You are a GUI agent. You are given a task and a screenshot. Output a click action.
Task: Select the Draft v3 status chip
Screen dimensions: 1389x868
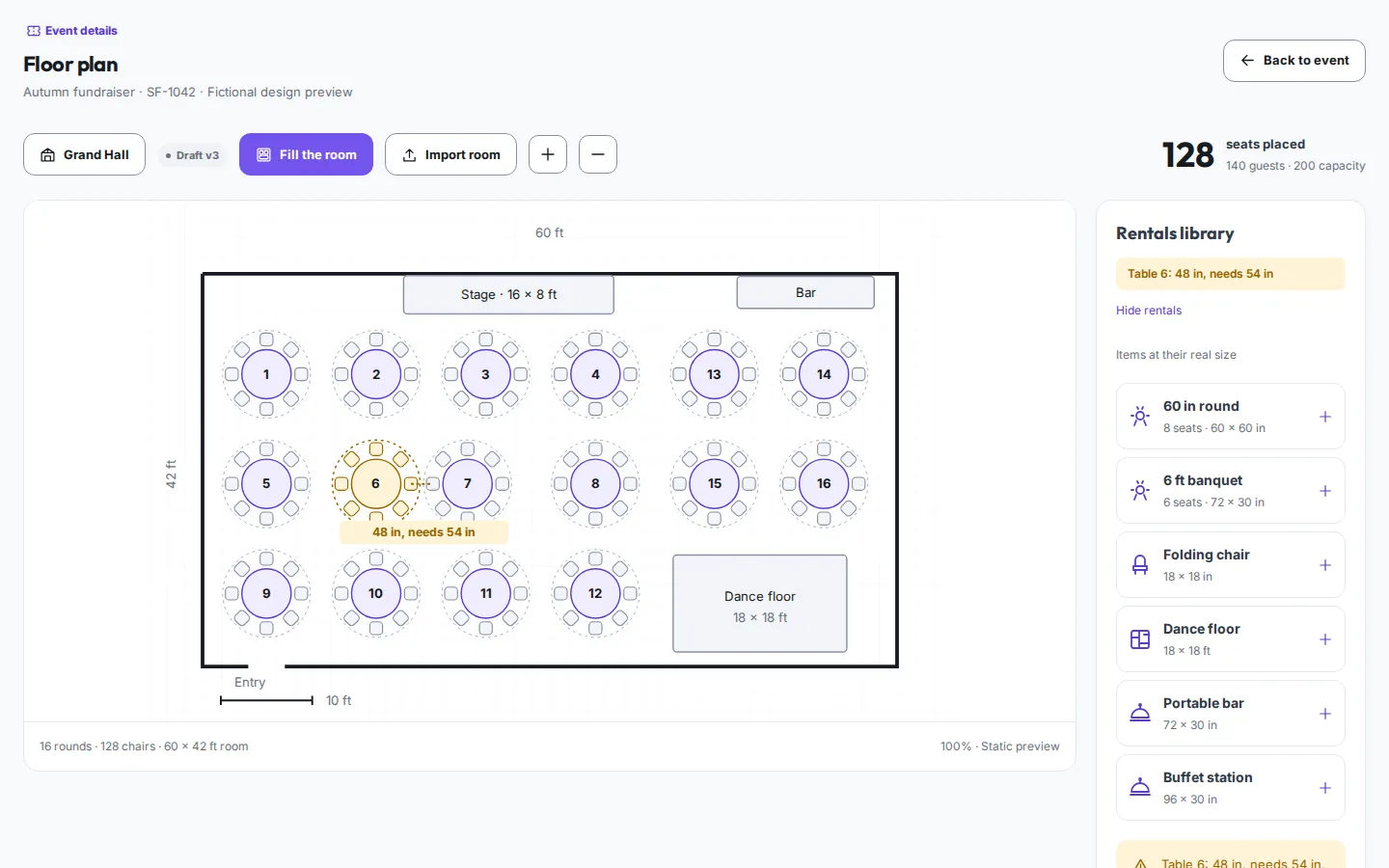click(193, 155)
